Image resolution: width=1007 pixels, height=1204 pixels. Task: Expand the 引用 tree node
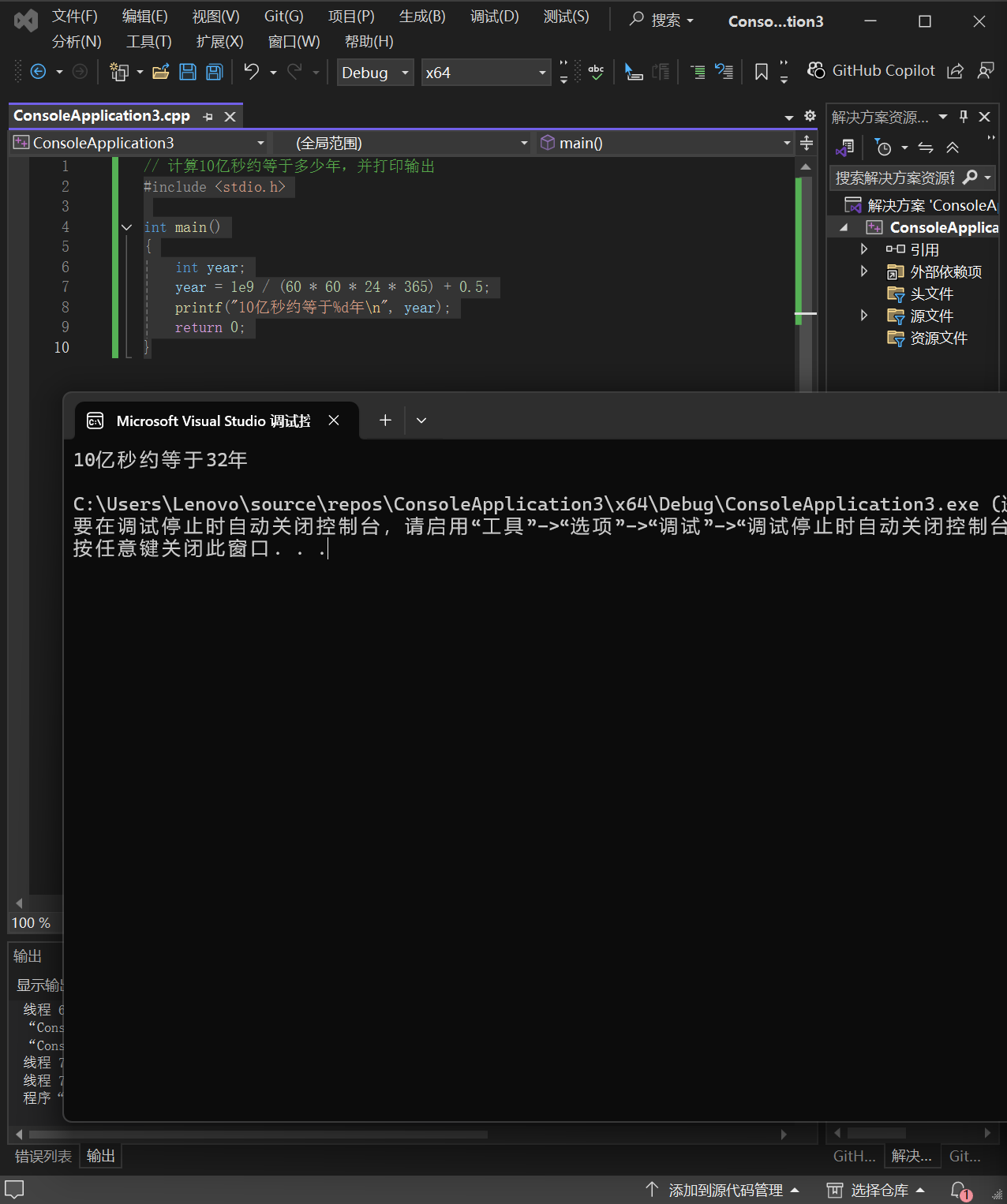pyautogui.click(x=864, y=249)
